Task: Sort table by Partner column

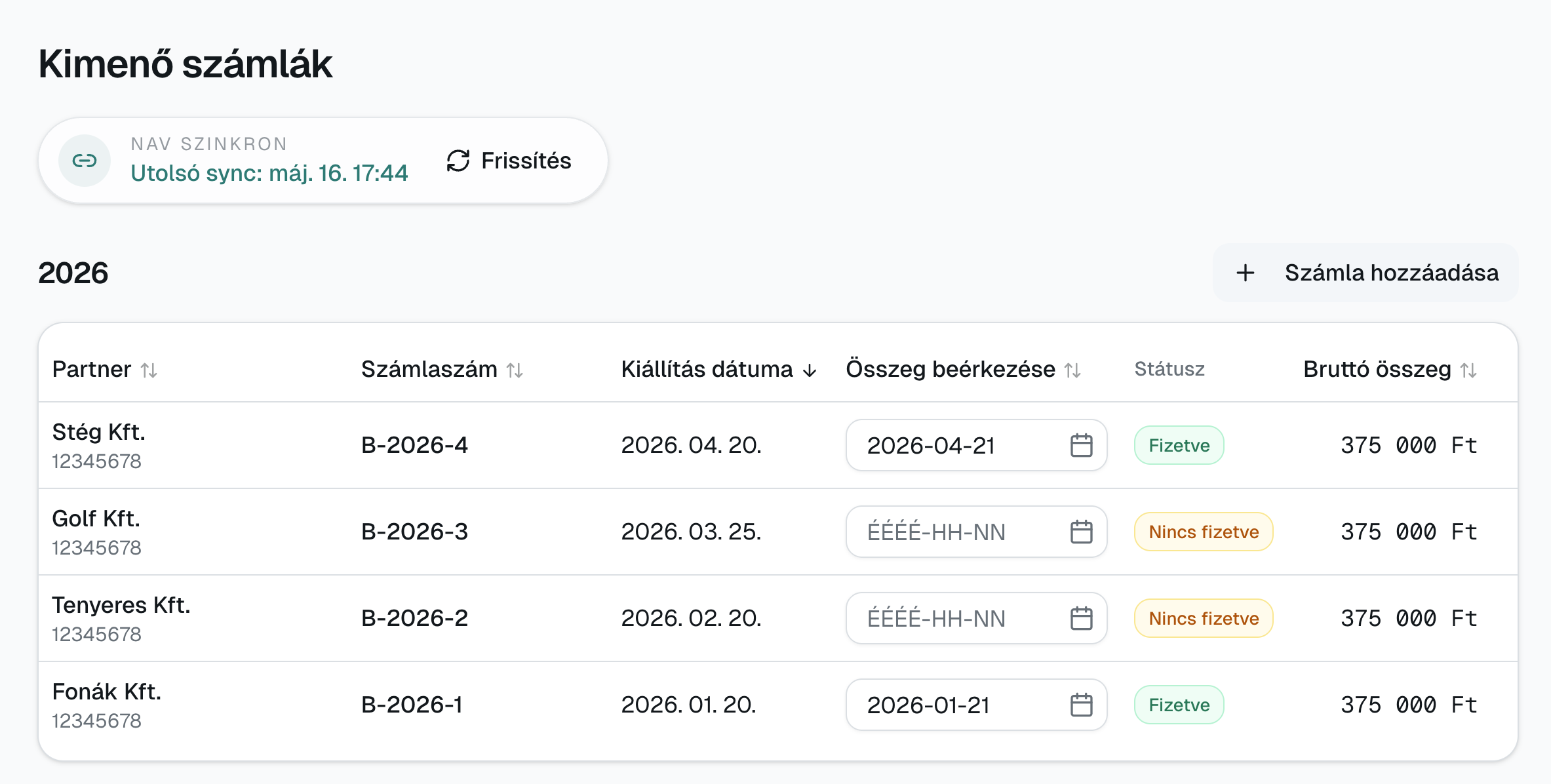Action: point(105,369)
